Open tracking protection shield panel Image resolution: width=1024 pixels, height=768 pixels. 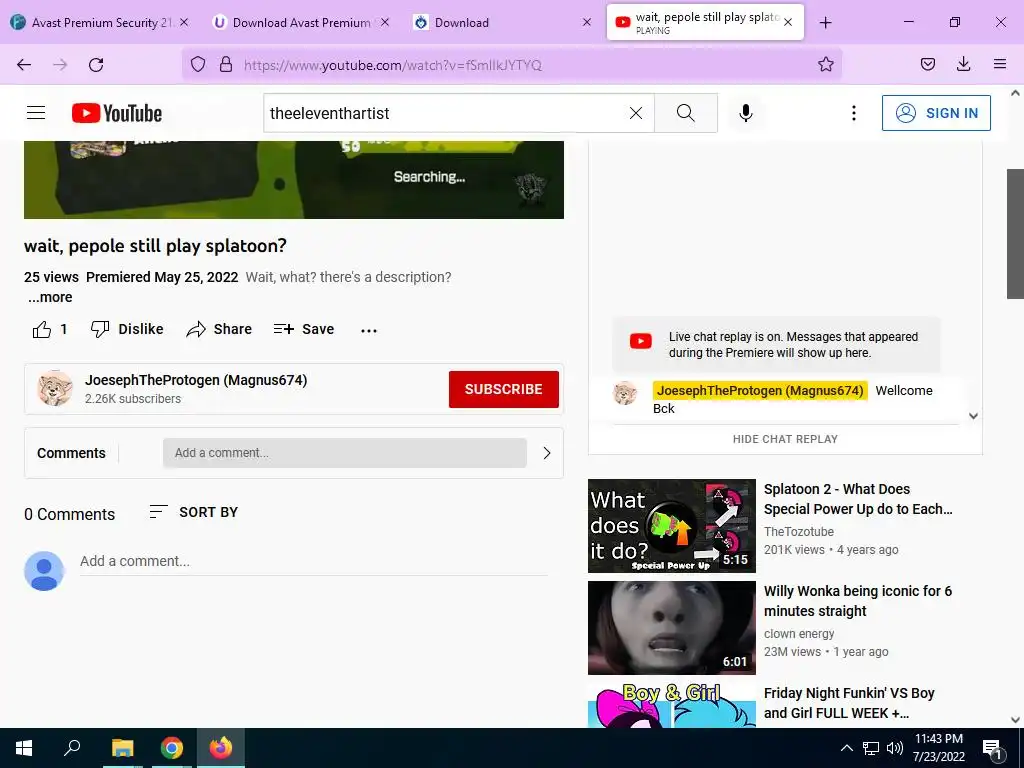pos(198,65)
